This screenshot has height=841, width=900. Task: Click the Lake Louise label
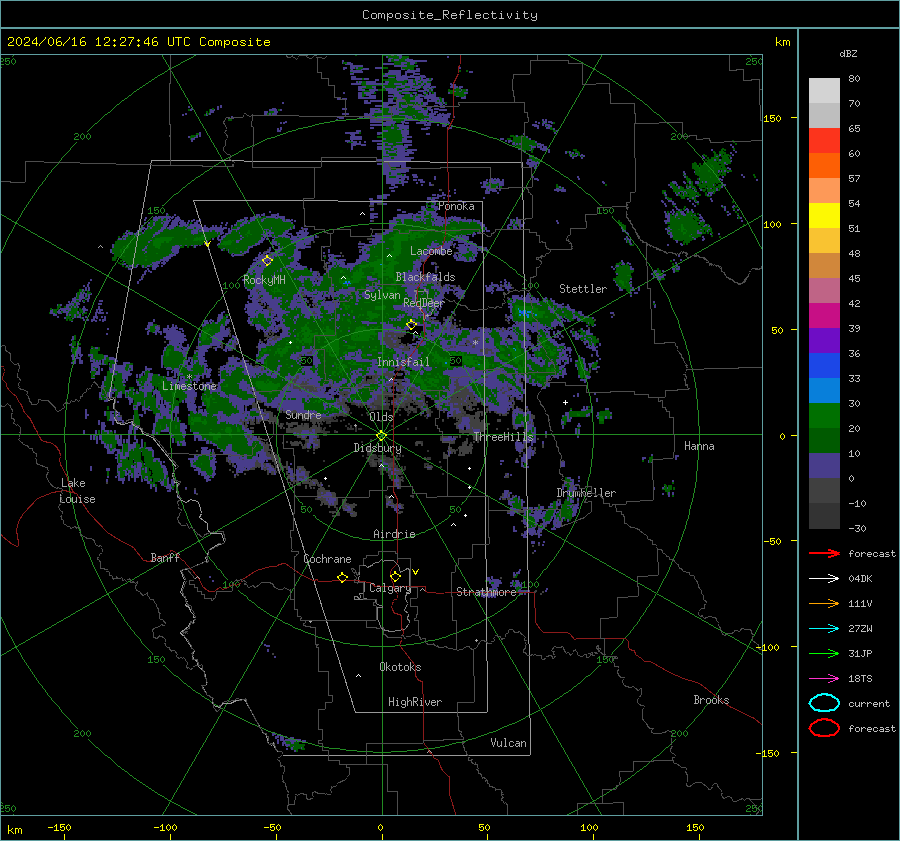77,491
